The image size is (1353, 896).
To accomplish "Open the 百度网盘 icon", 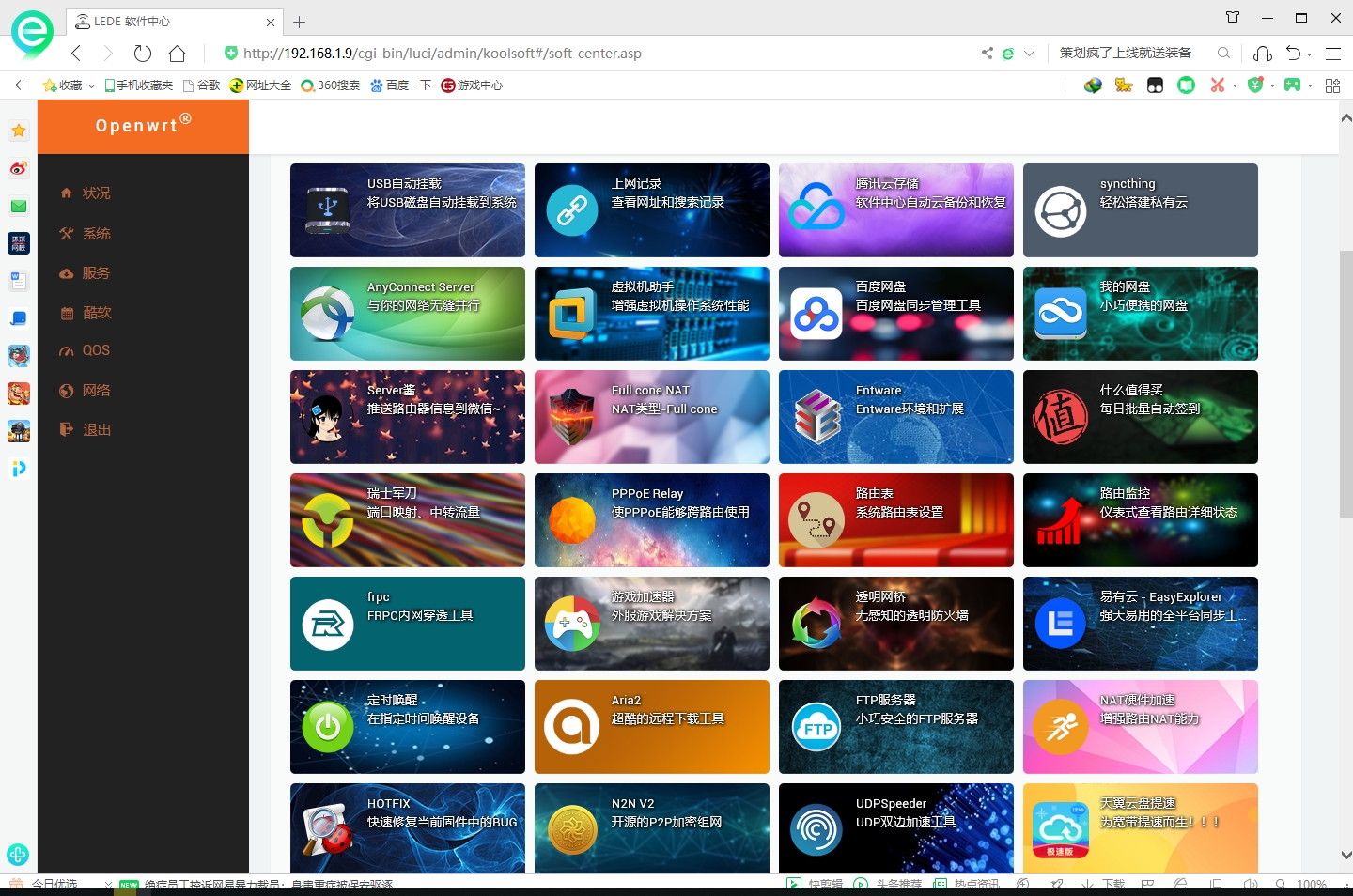I will coord(816,314).
